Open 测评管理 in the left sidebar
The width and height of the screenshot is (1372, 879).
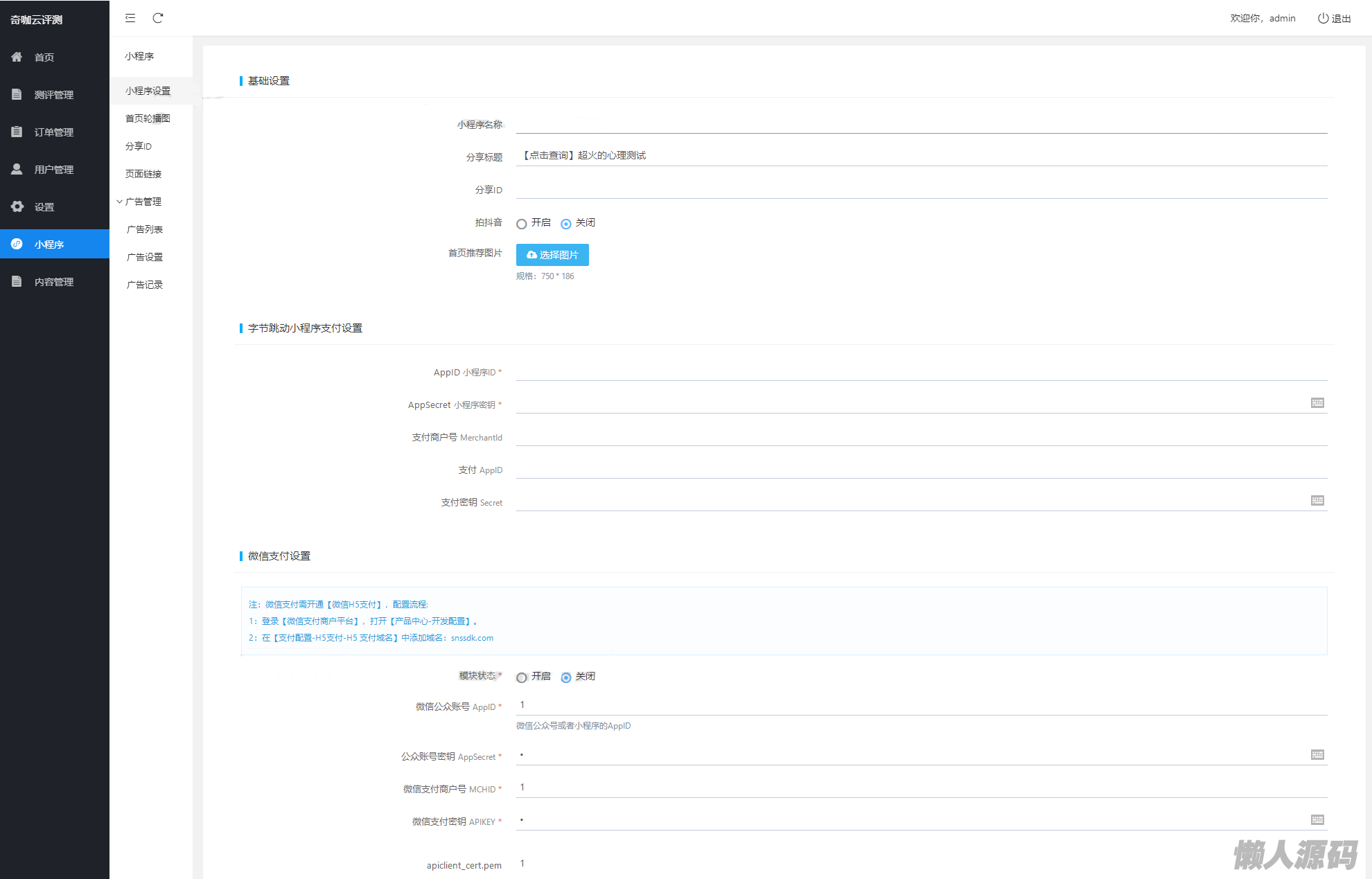[x=53, y=95]
